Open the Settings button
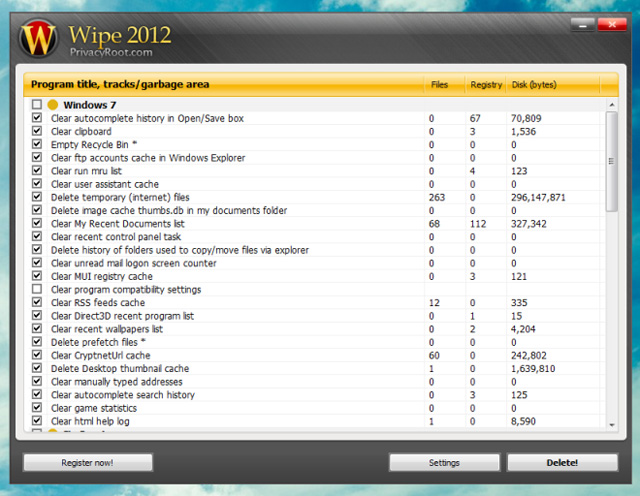 click(444, 463)
